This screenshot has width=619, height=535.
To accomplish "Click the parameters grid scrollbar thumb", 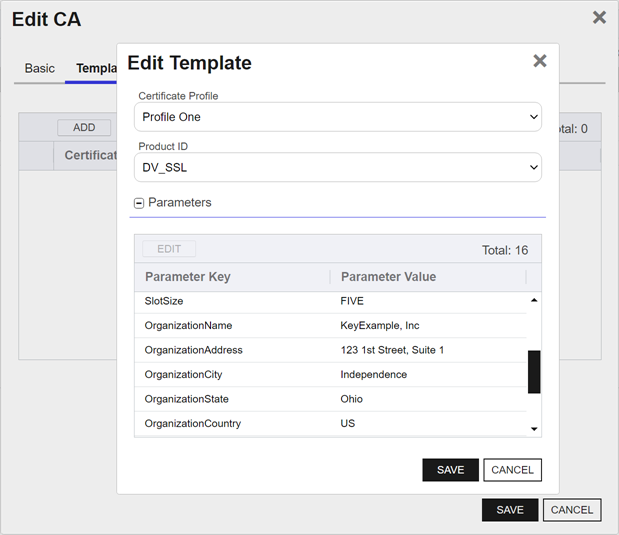I will tap(534, 371).
